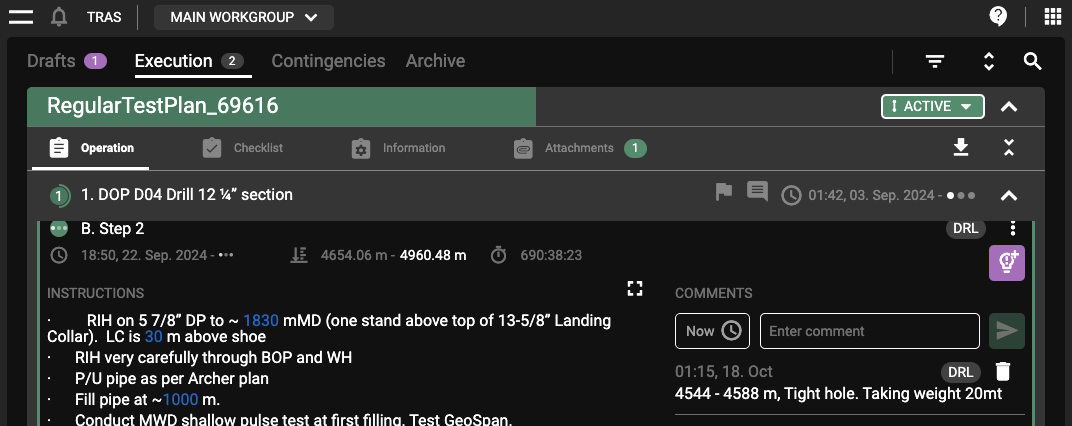Toggle the Now time button
The image size is (1072, 426).
click(712, 331)
